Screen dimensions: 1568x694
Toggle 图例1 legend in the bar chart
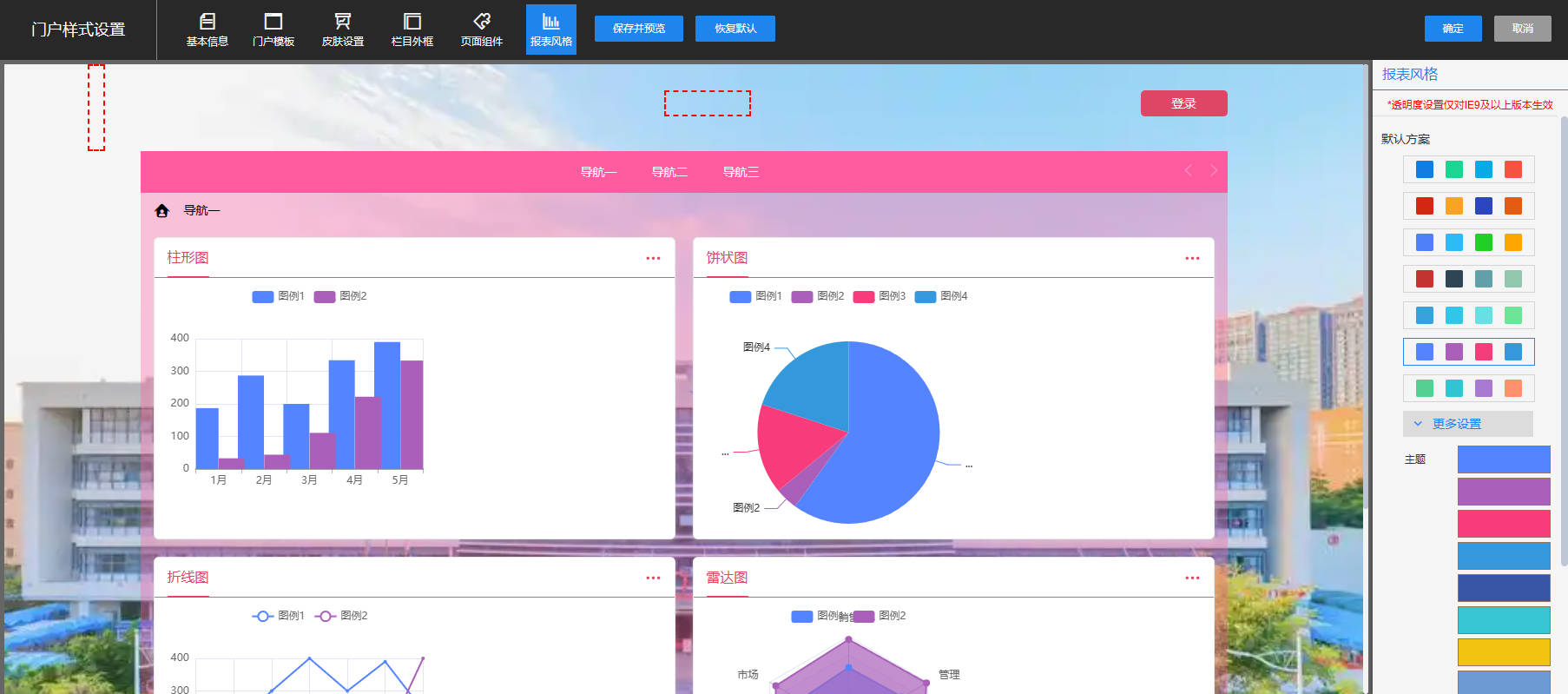click(x=279, y=296)
